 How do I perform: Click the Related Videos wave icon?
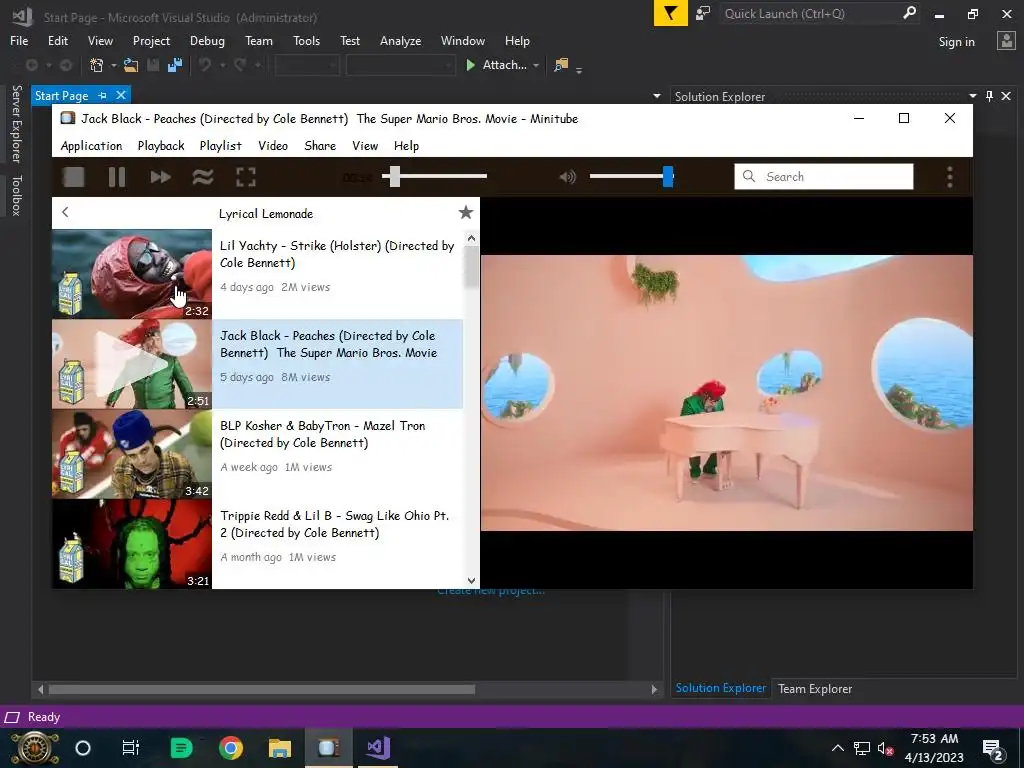[x=203, y=177]
